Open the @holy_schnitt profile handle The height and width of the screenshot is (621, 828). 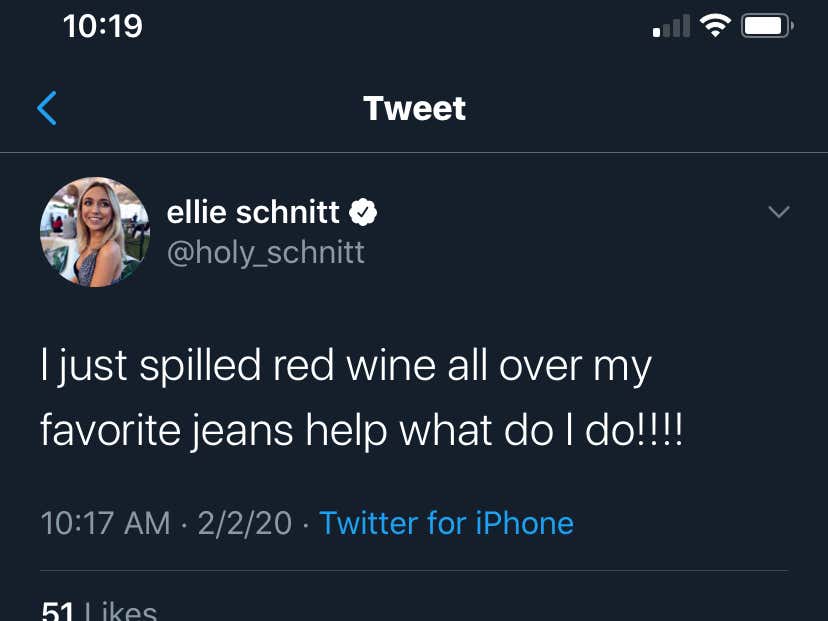tap(266, 252)
